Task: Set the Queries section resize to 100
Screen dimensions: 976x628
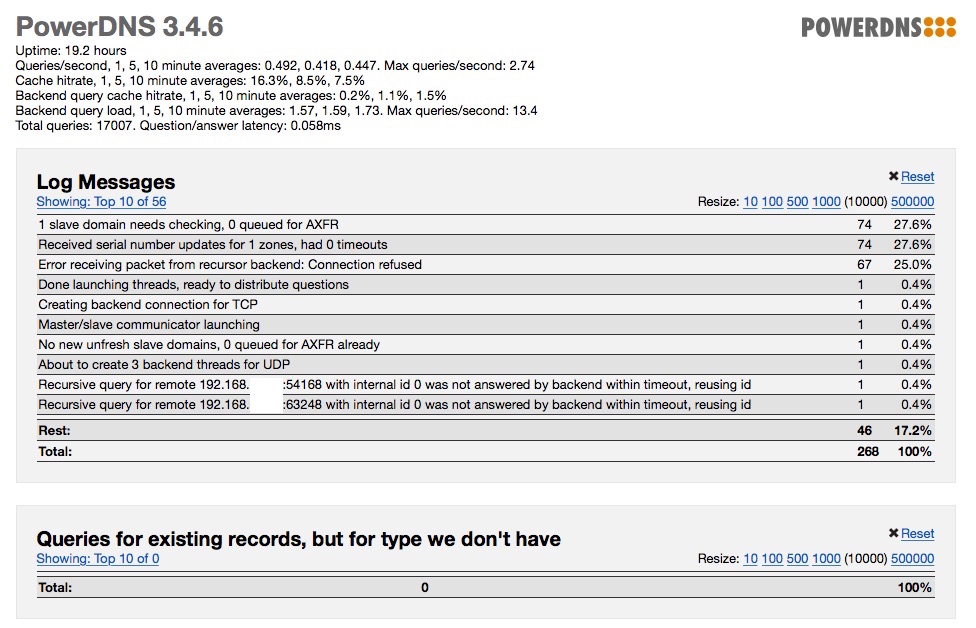Action: pos(772,559)
